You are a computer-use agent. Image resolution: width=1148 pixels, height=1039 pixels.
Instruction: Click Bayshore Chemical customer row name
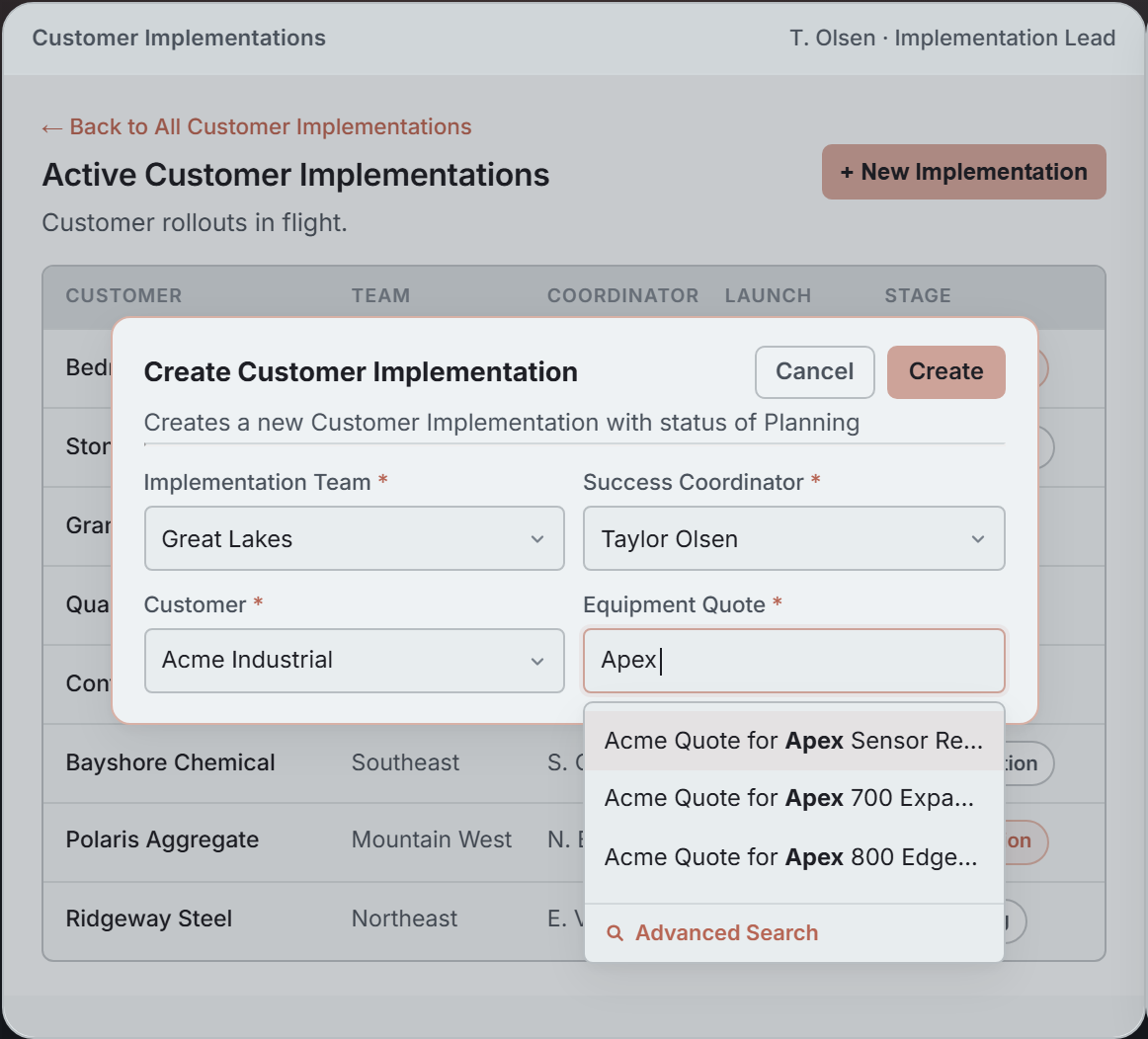click(x=171, y=762)
